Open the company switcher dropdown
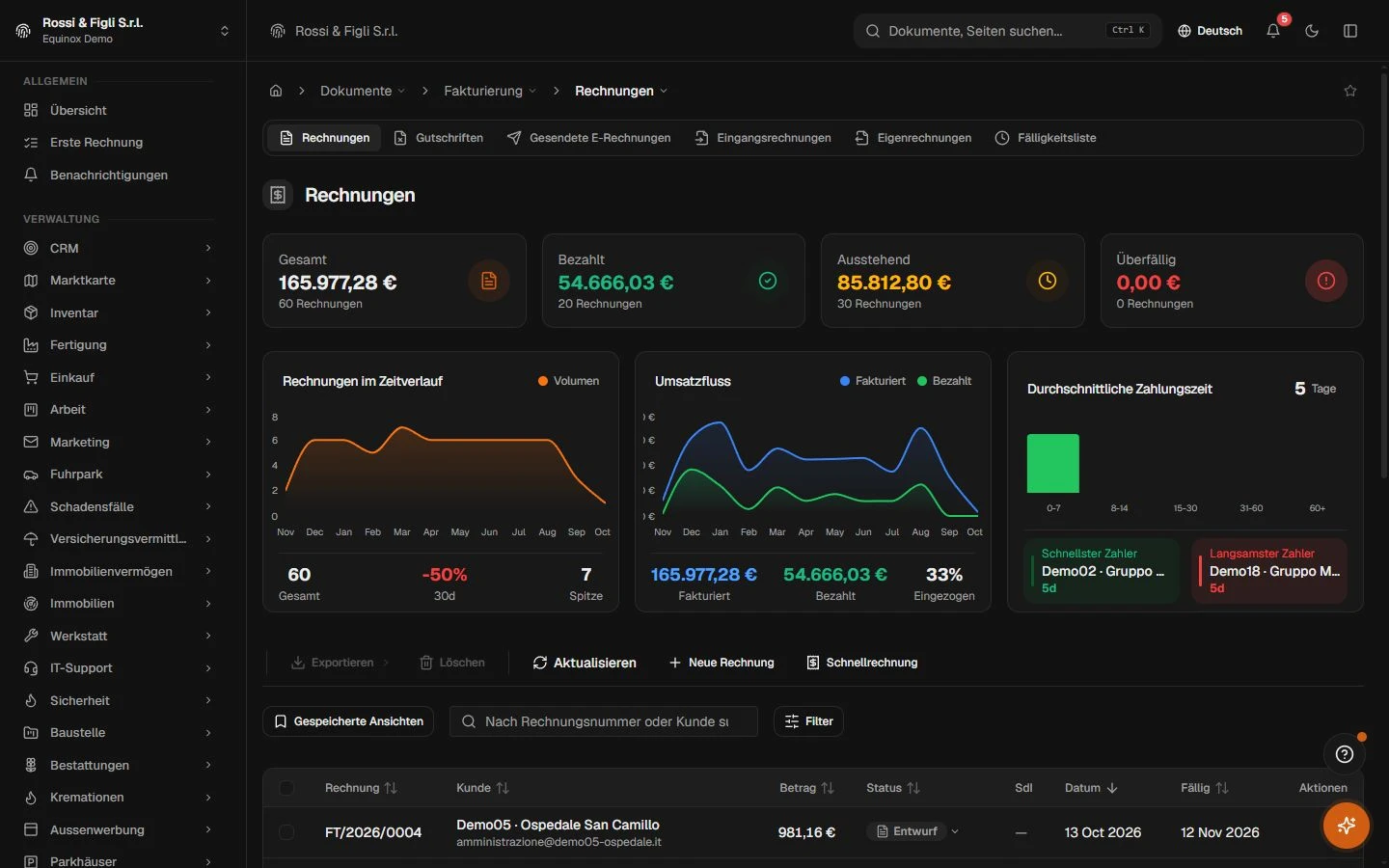 click(x=123, y=31)
